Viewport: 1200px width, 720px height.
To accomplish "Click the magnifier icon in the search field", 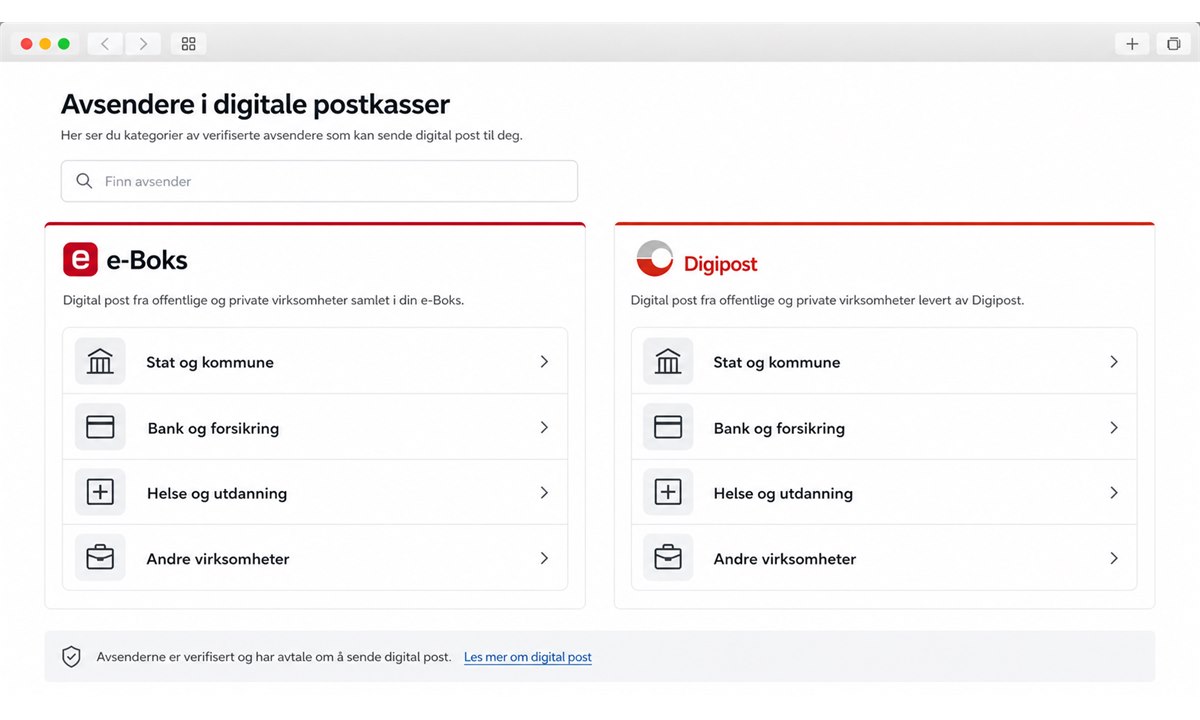I will (85, 181).
